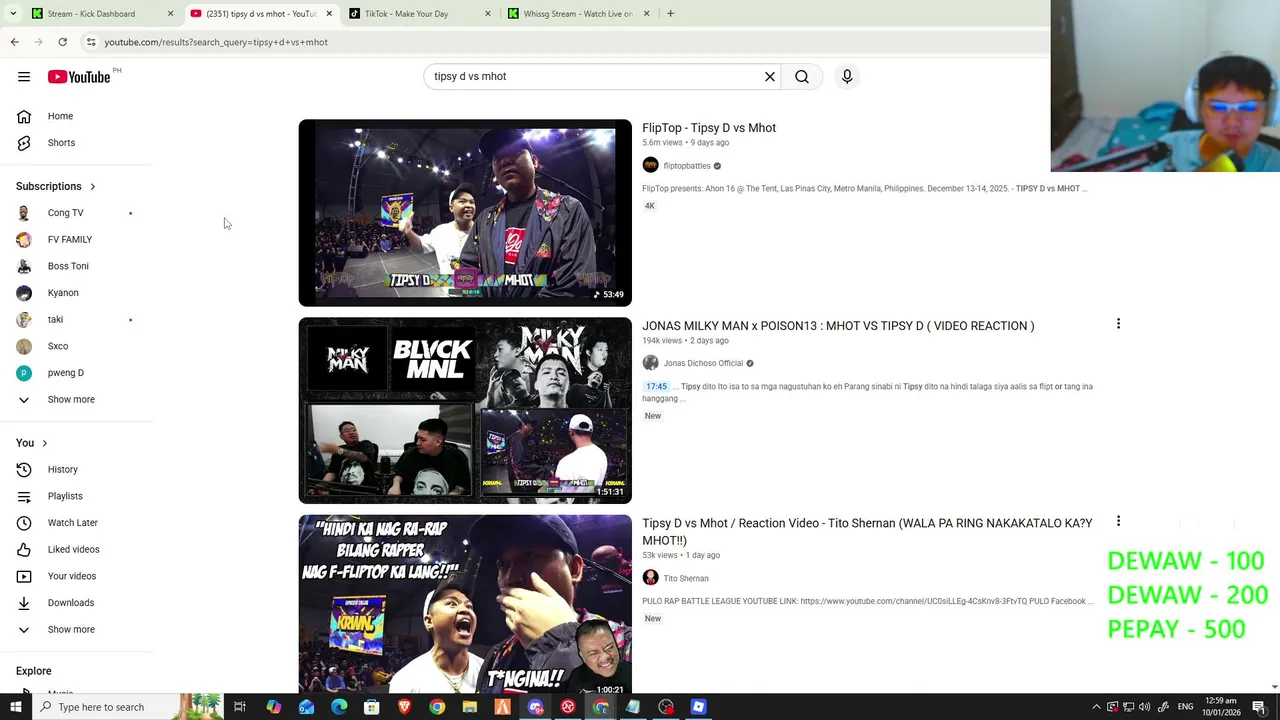The height and width of the screenshot is (720, 1280).
Task: Launch Brave browser from the taskbar
Action: pos(404,707)
